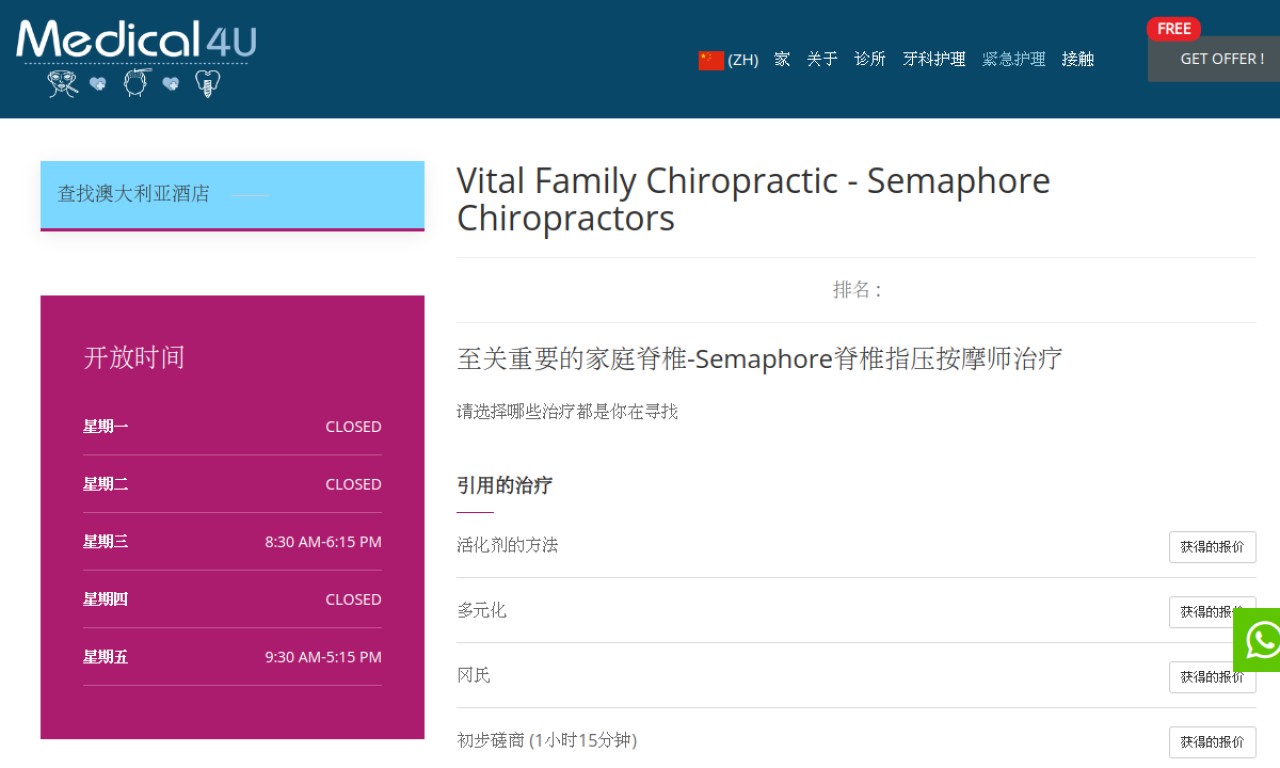
Task: Click the Vital Family Chiropractic heading
Action: coord(753,199)
